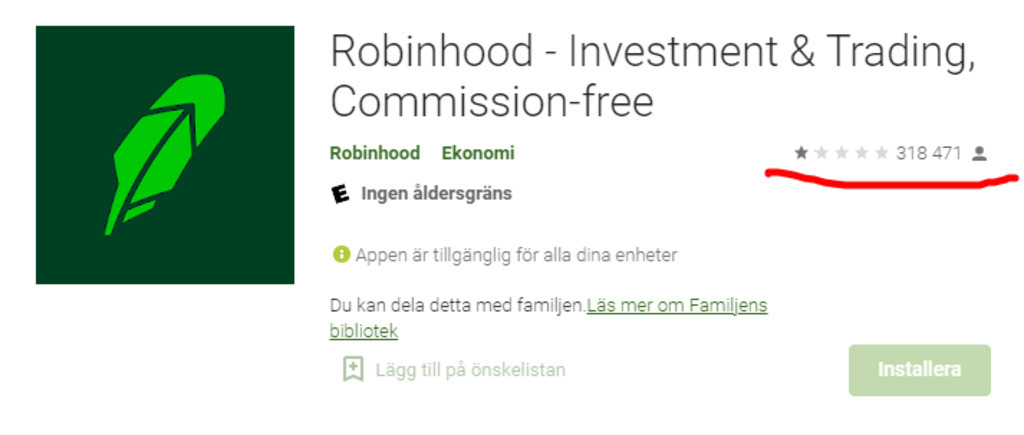Click the first filled rating star
The height and width of the screenshot is (435, 1024).
(801, 153)
